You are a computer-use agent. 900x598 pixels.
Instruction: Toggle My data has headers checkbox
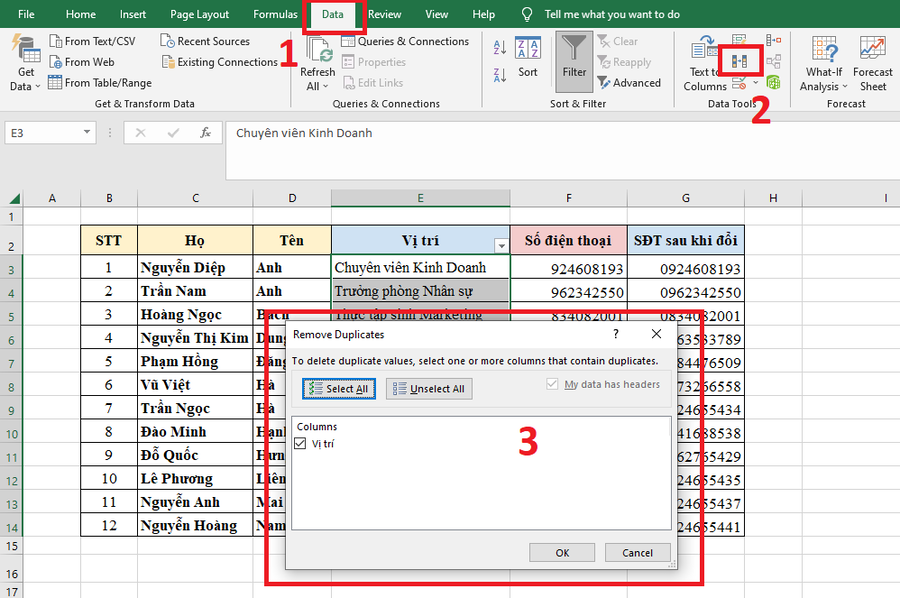point(552,384)
